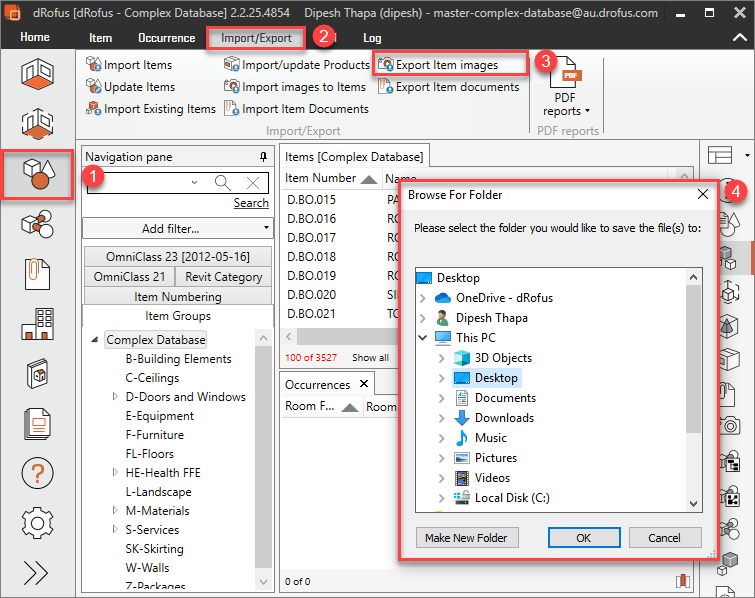The image size is (755, 598).
Task: Click the magnifier search icon
Action: click(x=222, y=183)
